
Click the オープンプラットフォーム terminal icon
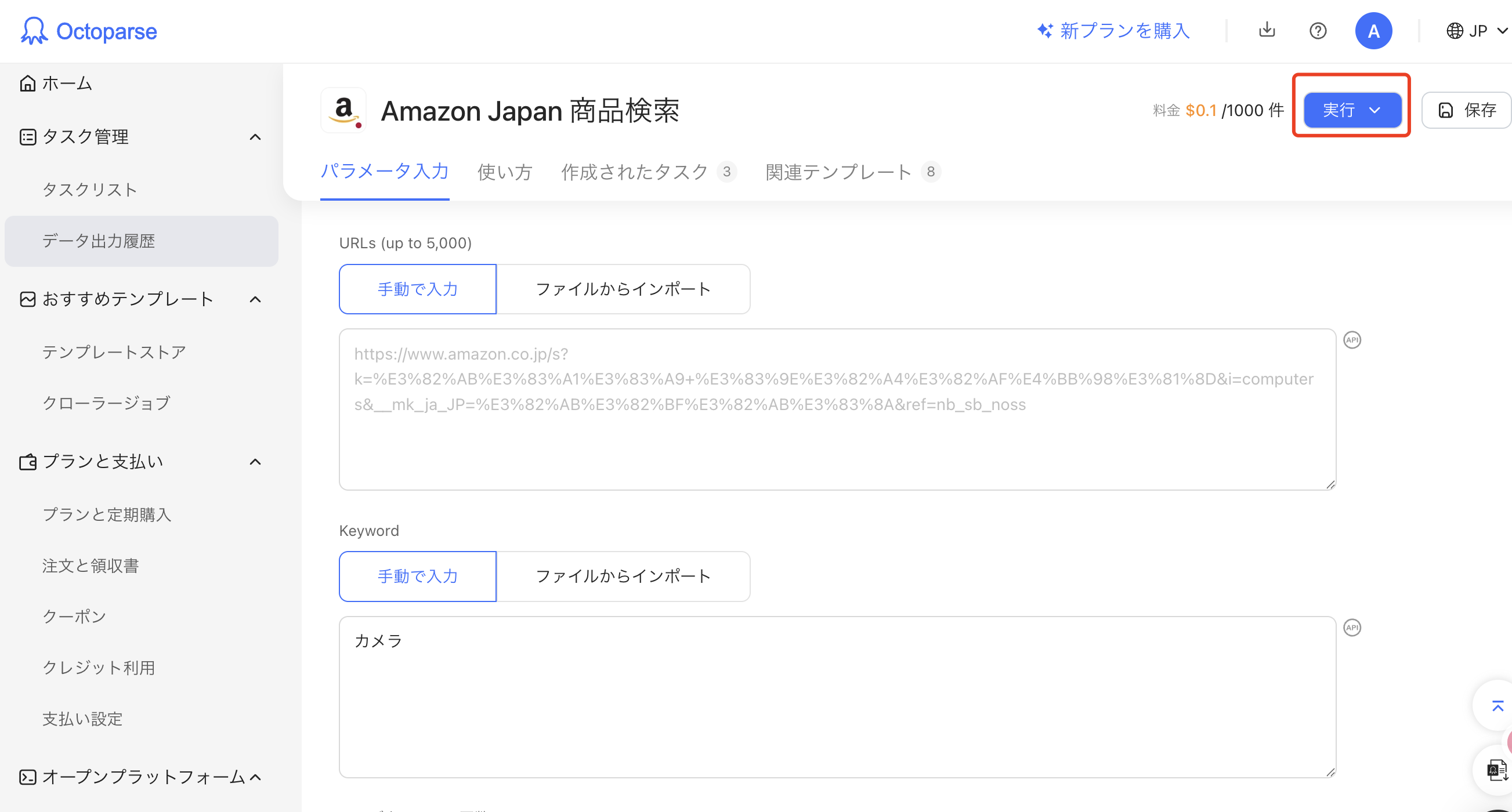point(28,777)
